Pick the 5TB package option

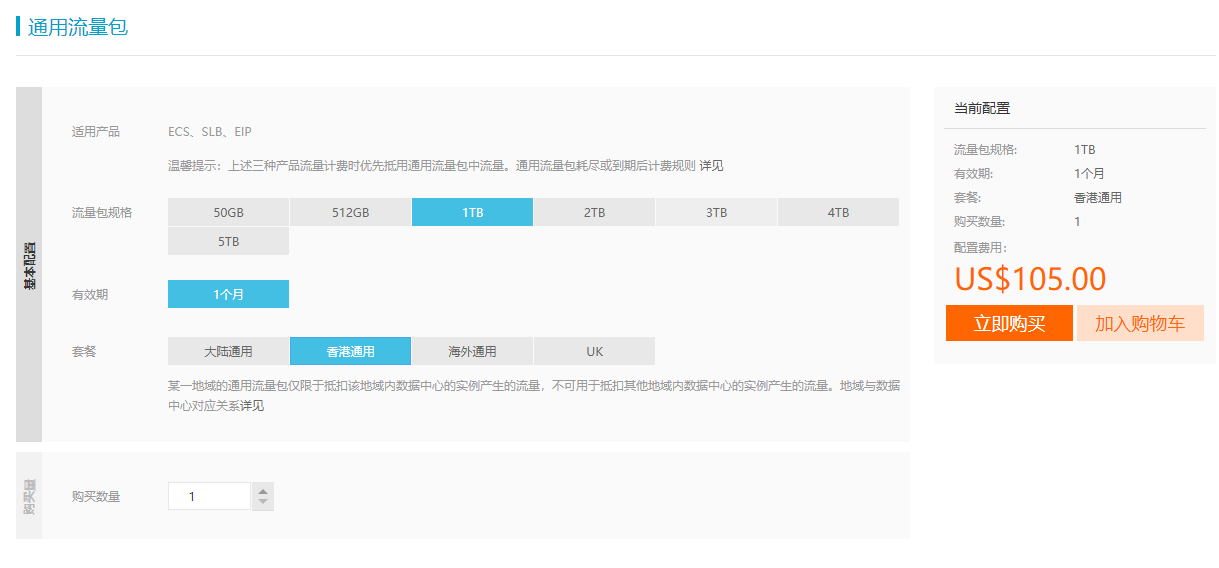(228, 241)
